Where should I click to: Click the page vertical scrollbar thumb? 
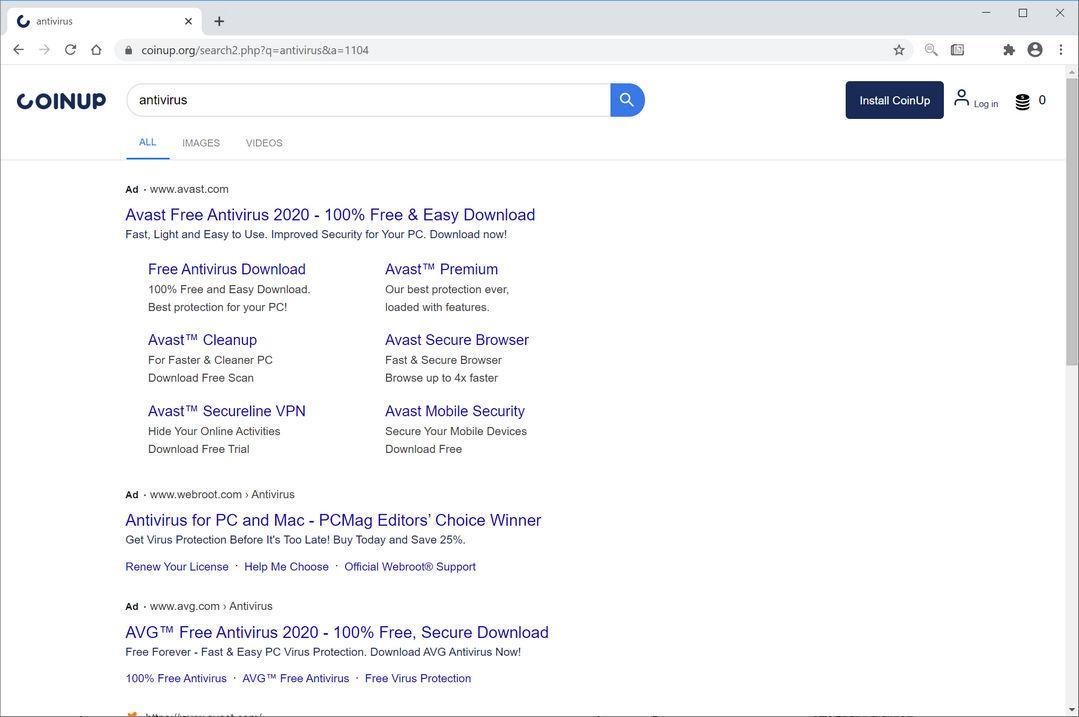tap(1072, 222)
